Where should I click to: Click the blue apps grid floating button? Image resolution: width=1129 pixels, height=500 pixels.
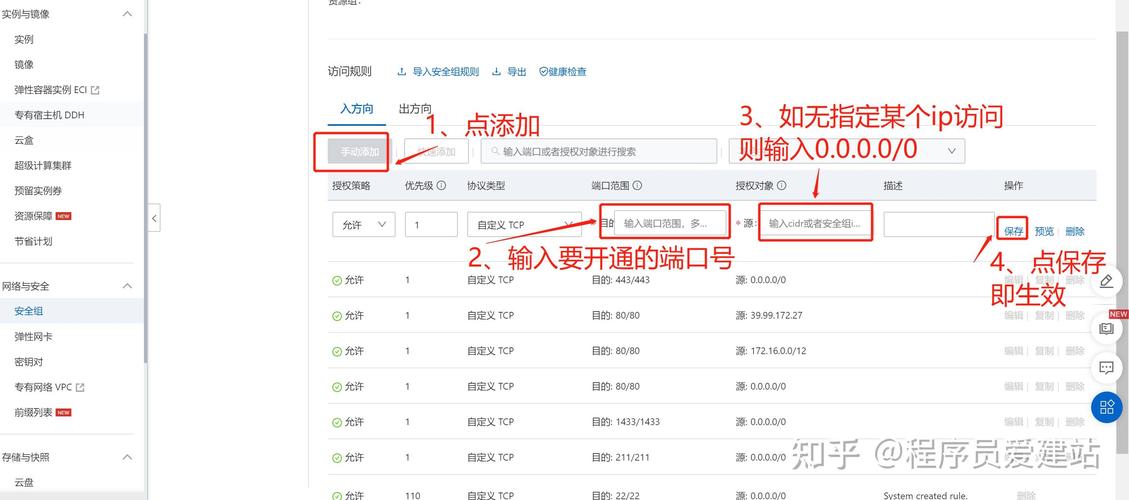coord(1107,408)
